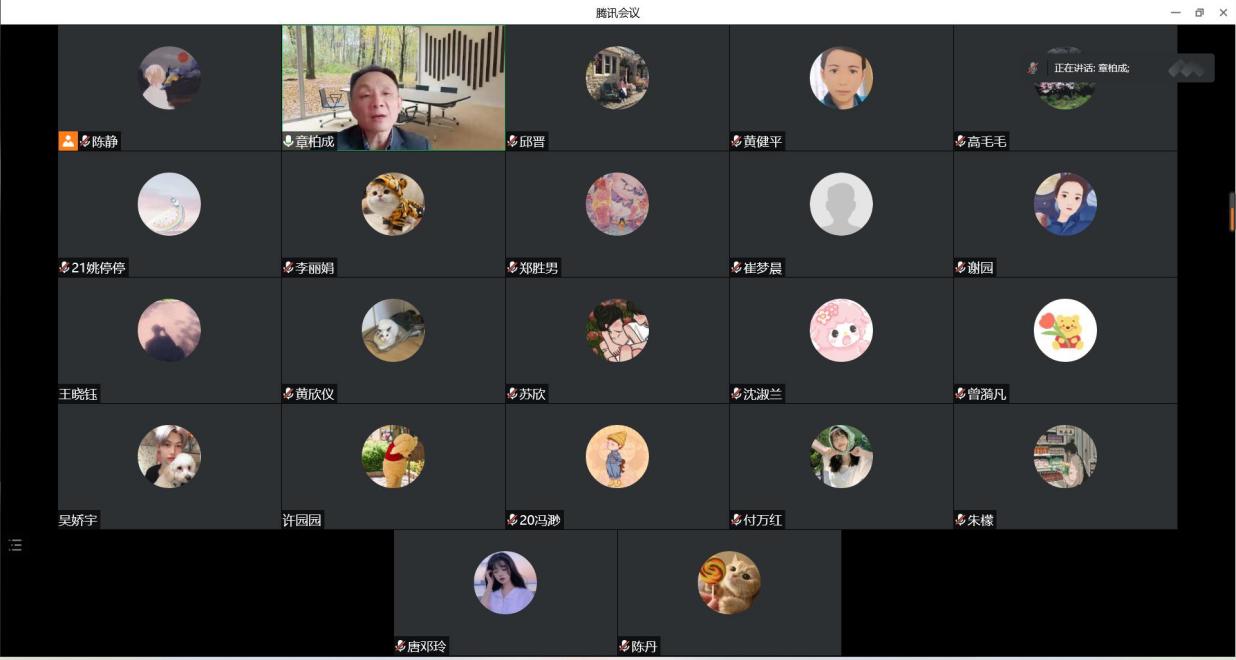The image size is (1236, 660).
Task: Click the muted mic icon next to 唐邓玲
Action: [400, 646]
